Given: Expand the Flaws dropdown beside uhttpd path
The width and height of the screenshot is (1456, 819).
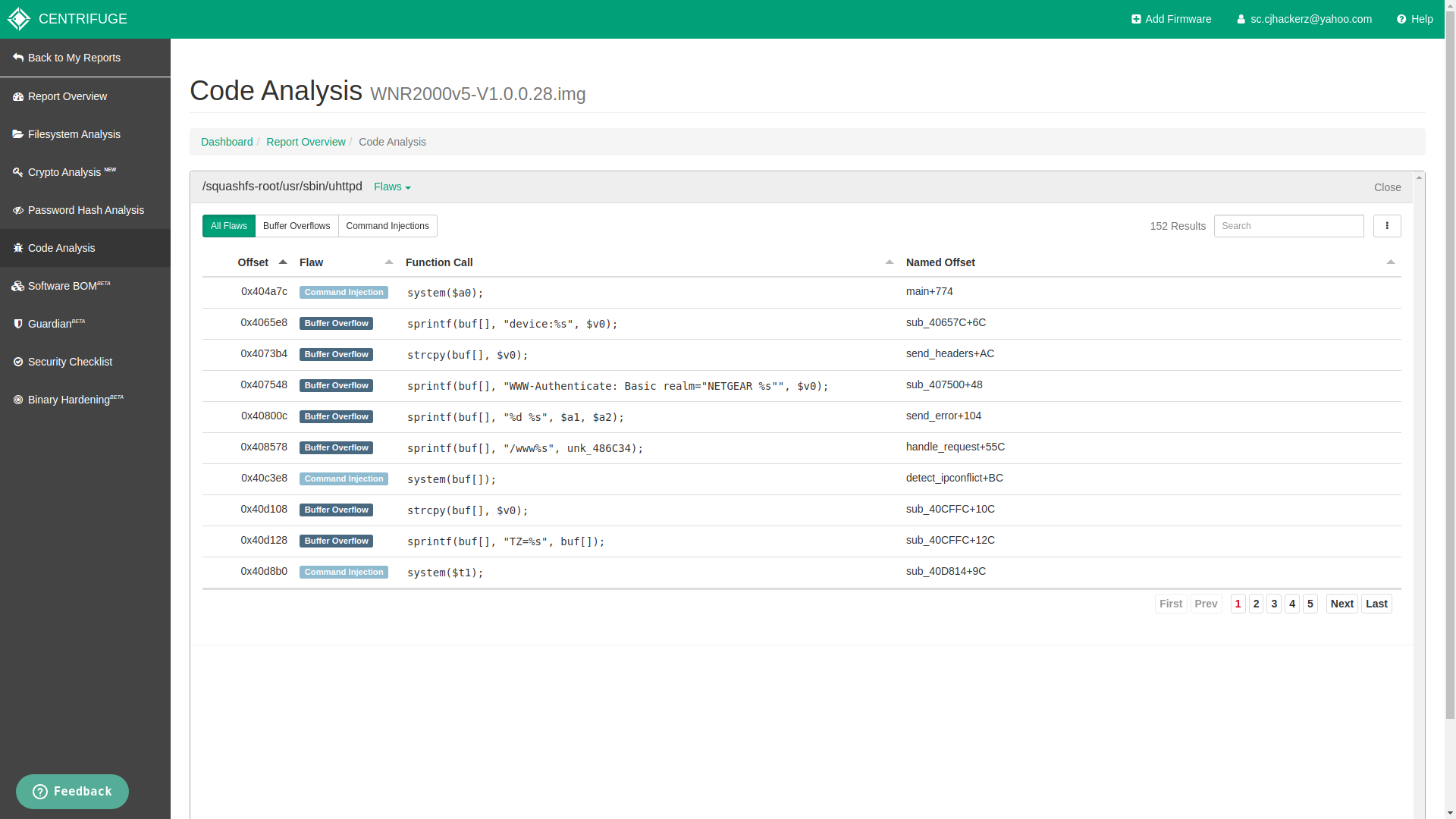Looking at the screenshot, I should [392, 187].
